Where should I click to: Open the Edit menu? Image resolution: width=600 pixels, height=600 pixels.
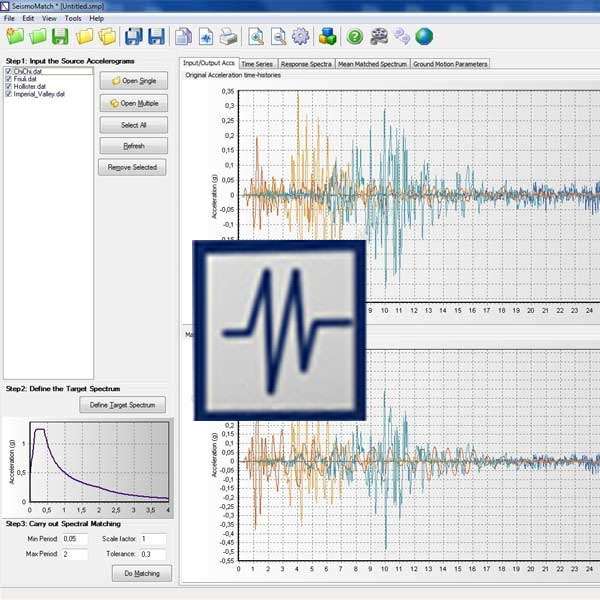point(28,18)
